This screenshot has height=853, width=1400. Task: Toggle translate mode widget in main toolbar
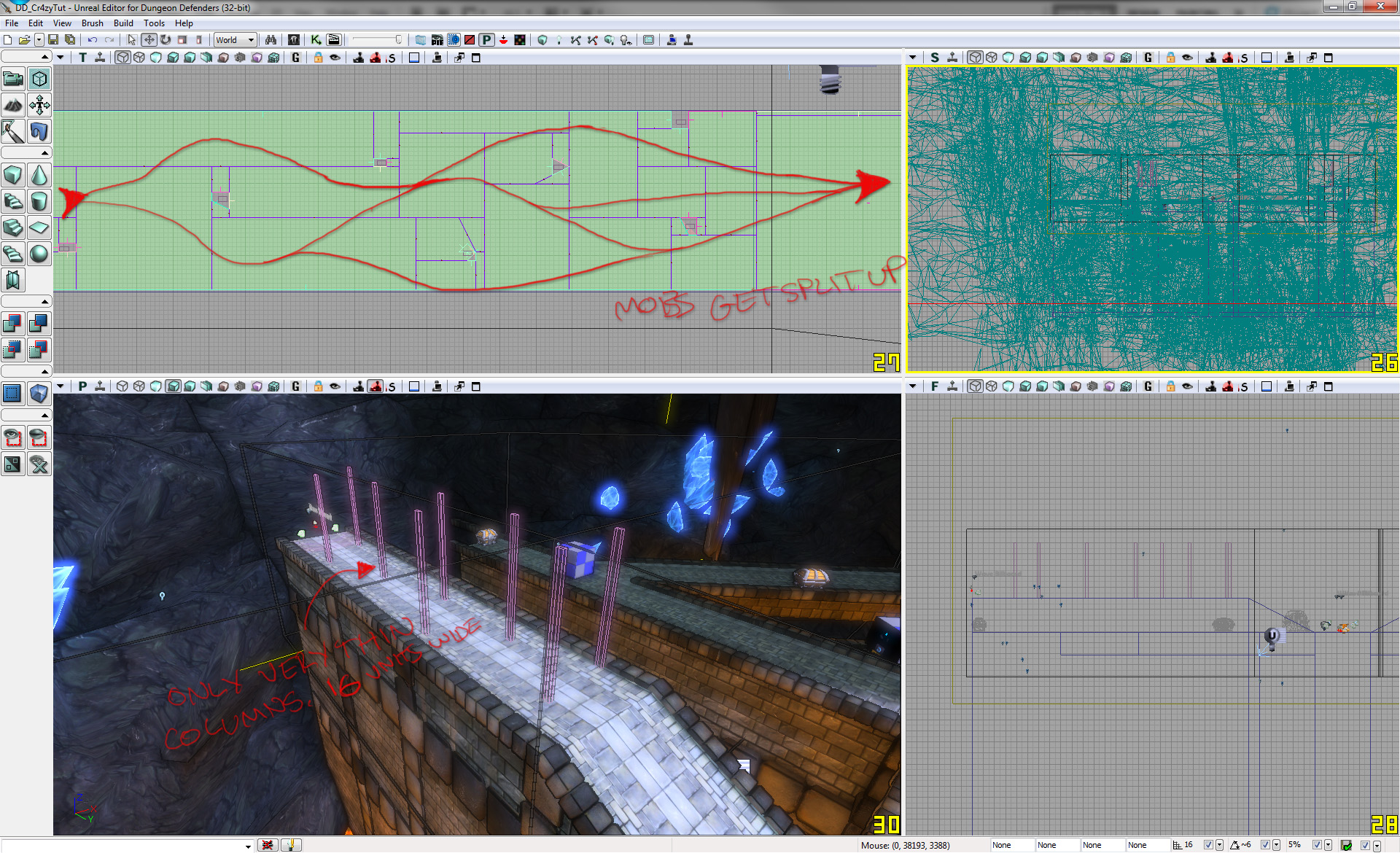tap(149, 40)
